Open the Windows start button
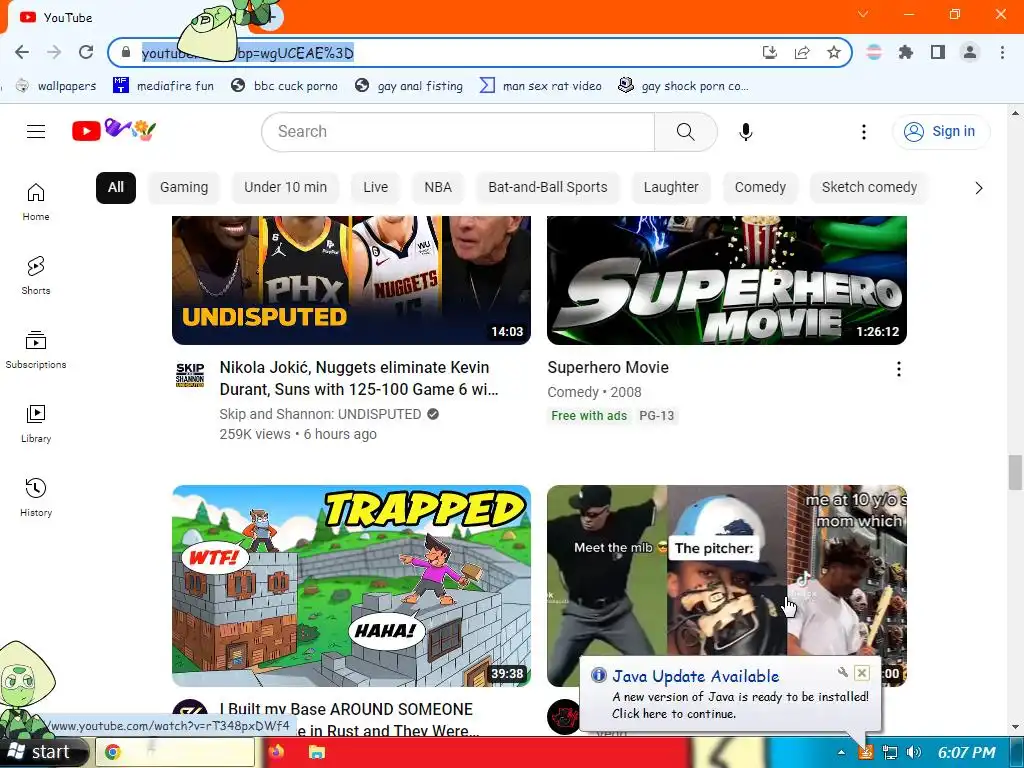This screenshot has height=768, width=1024. (x=43, y=752)
